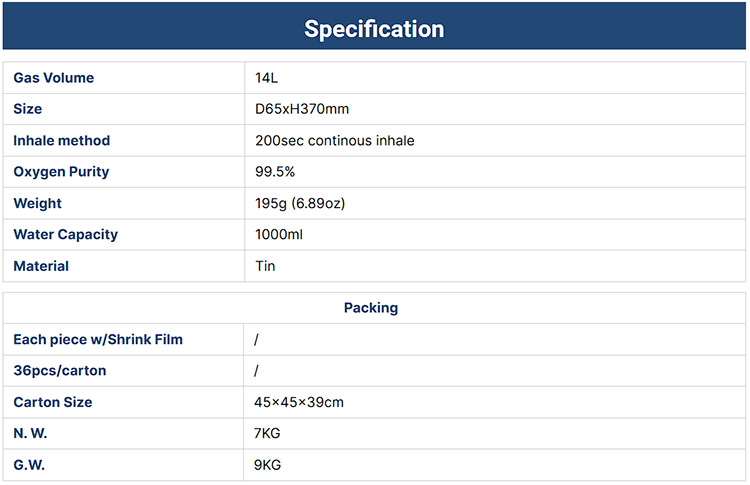This screenshot has width=750, height=485.
Task: Click the Oxygen Purity label
Action: (x=61, y=172)
